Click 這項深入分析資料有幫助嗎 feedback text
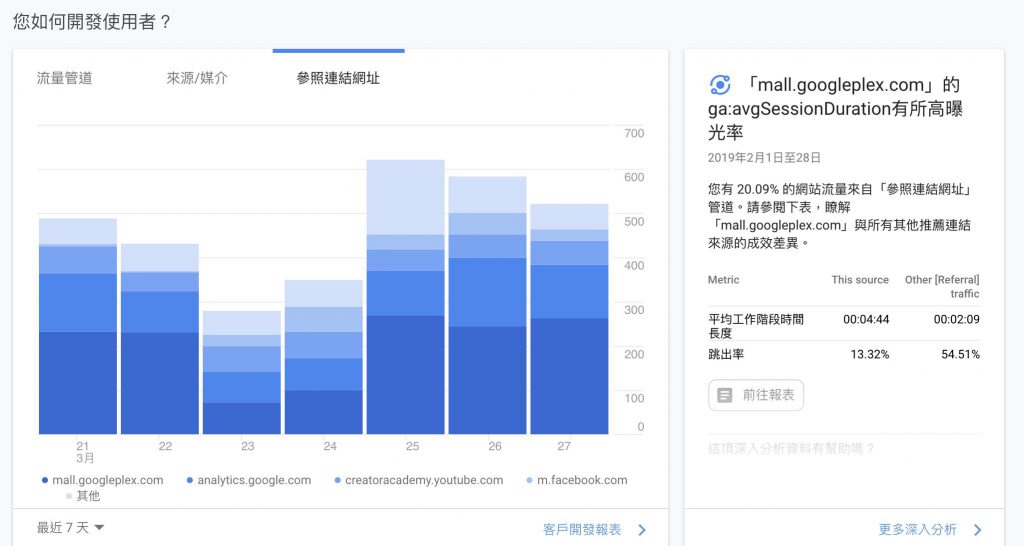This screenshot has width=1024, height=546. click(791, 448)
